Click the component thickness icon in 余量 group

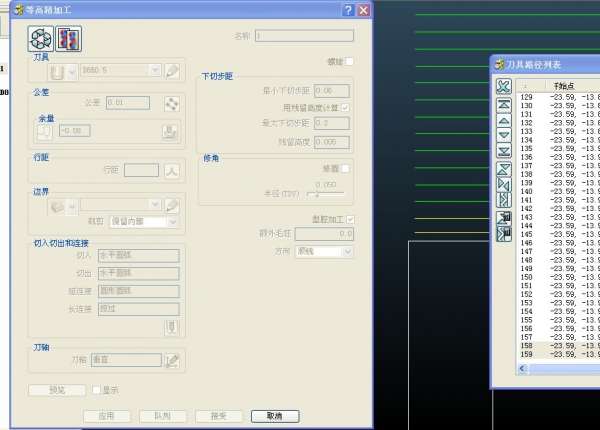tap(170, 132)
